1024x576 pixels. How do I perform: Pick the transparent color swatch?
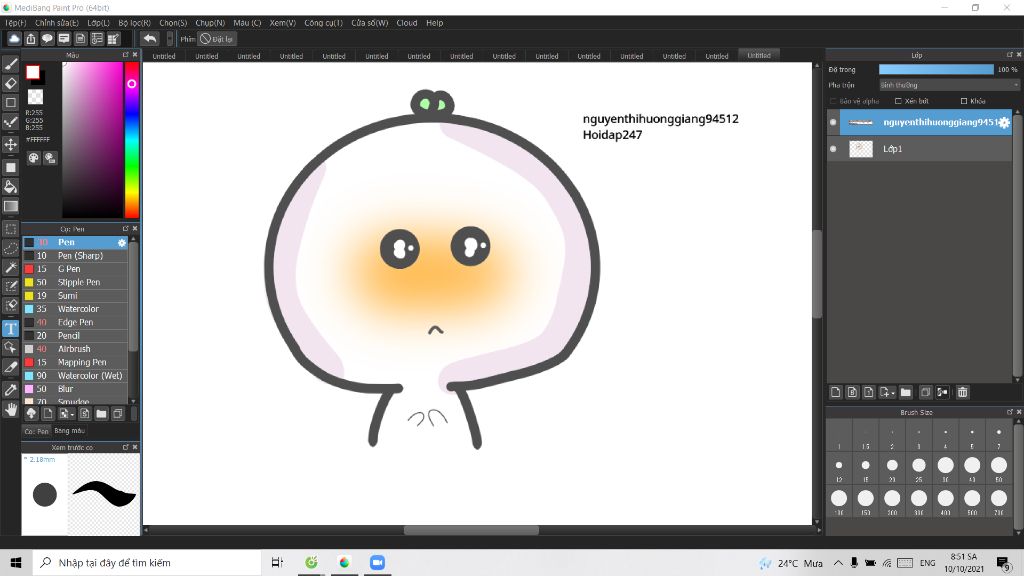(x=35, y=97)
